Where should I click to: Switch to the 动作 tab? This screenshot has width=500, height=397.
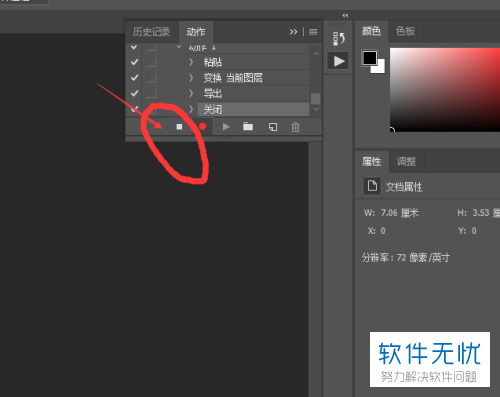[x=196, y=32]
